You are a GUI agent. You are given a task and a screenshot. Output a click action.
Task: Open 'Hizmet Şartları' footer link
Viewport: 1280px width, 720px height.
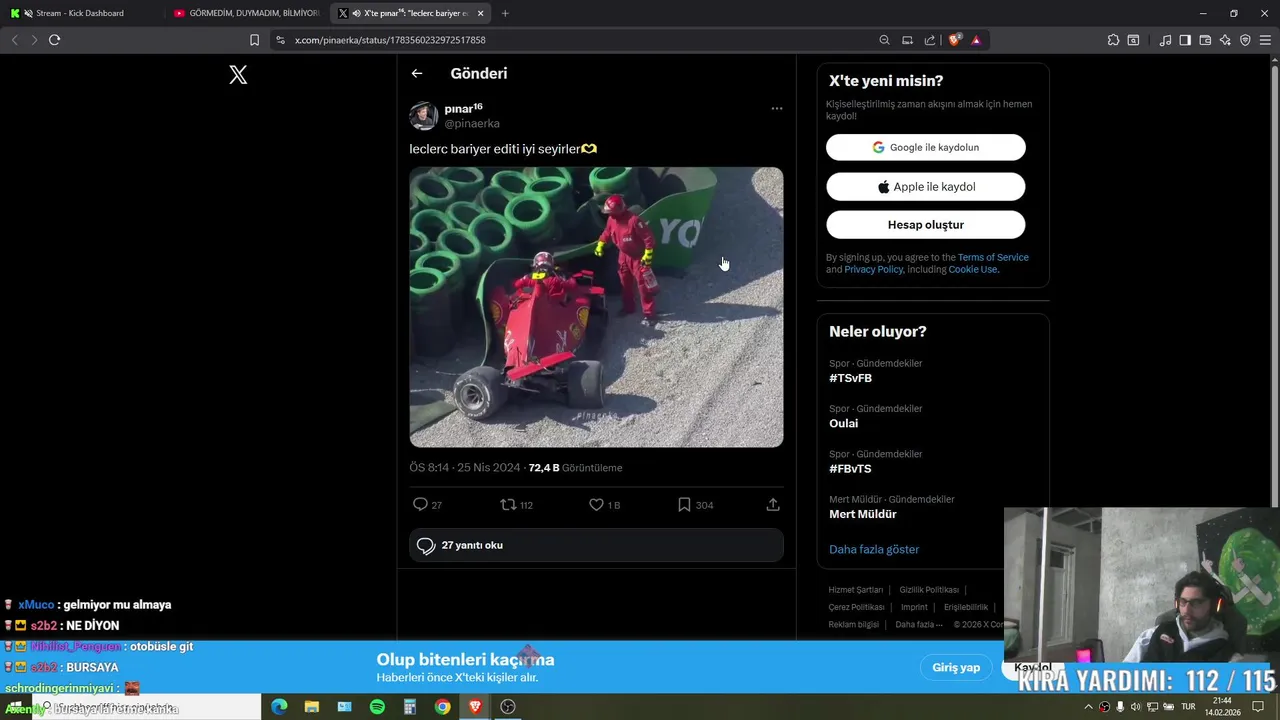point(855,590)
